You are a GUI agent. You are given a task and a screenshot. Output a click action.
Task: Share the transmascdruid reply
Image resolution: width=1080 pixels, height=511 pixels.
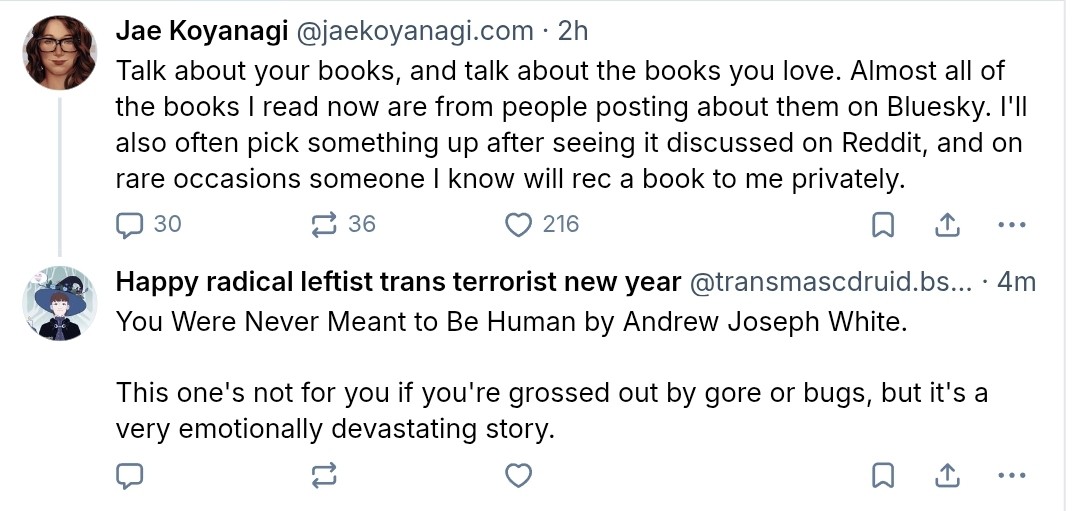[947, 475]
